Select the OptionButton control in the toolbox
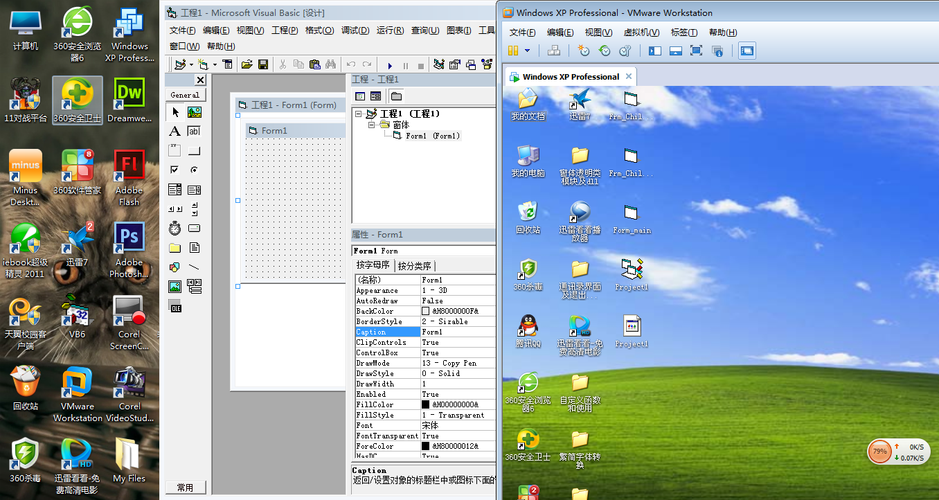939x500 pixels. [x=194, y=170]
